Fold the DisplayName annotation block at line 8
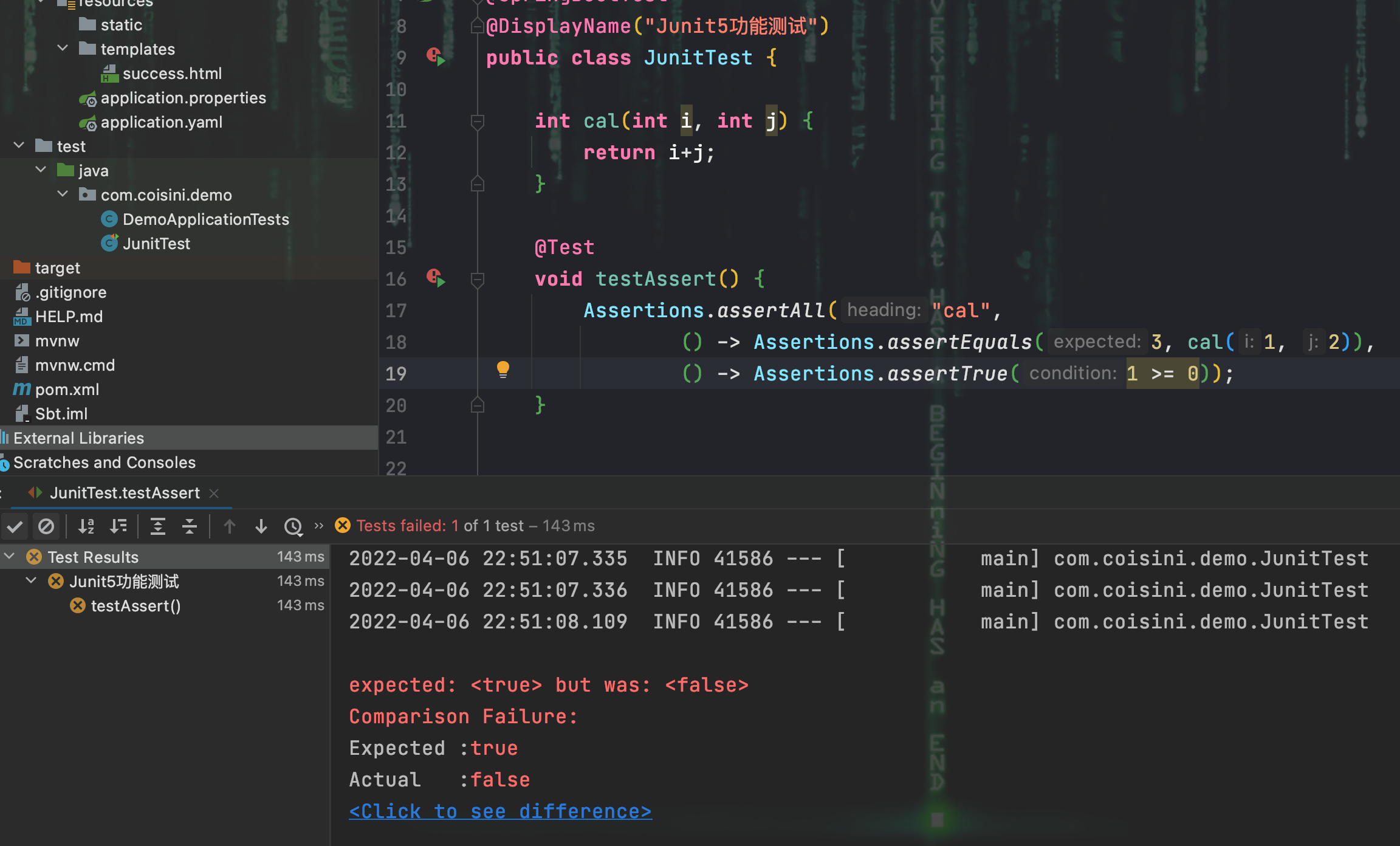Screen dimensions: 1400x846 tap(478, 26)
